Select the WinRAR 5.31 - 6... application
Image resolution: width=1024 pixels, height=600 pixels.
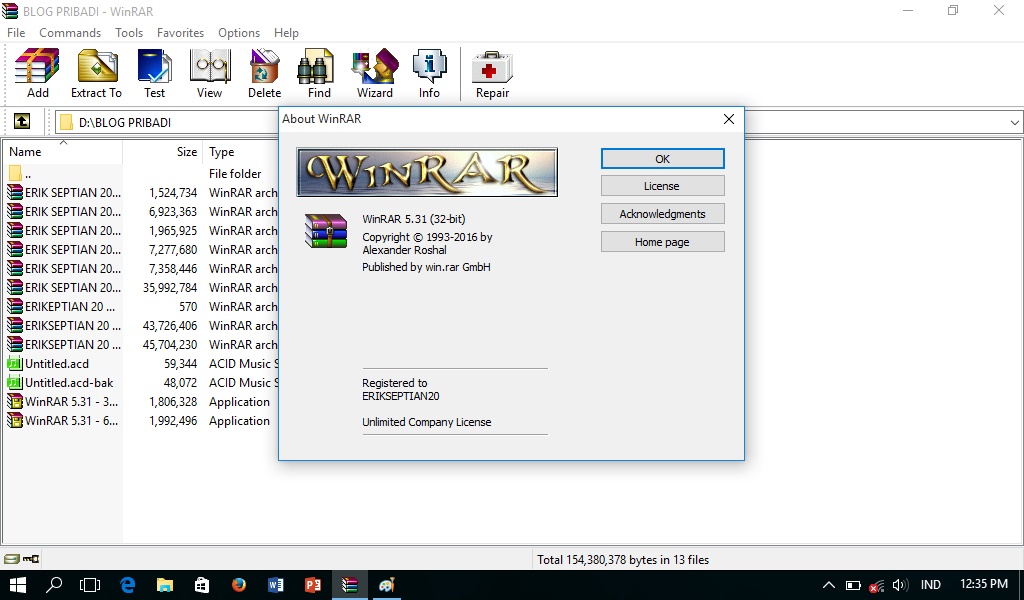[141, 420]
